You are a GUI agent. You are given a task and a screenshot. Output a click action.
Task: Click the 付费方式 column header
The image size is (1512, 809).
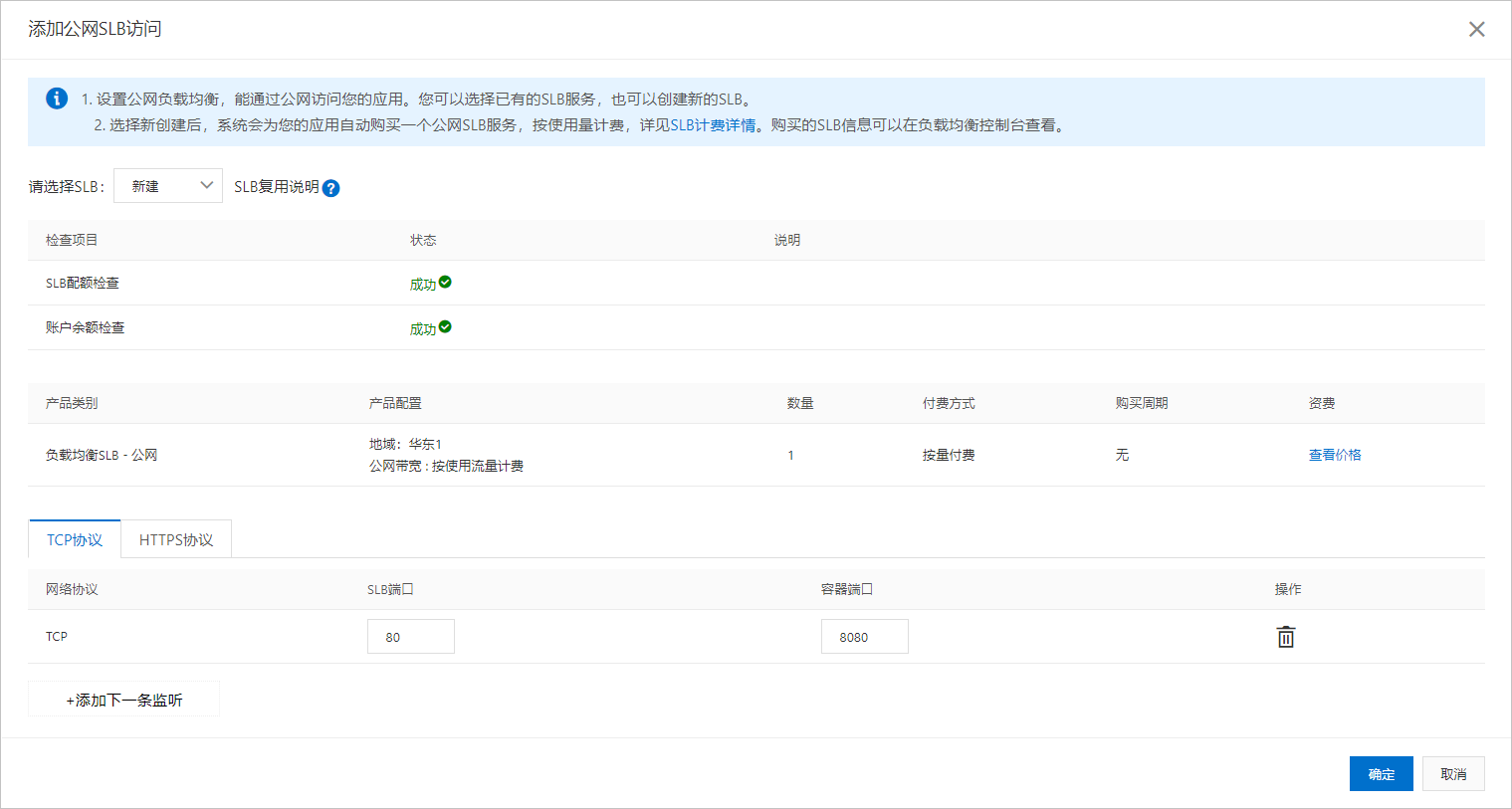click(x=949, y=403)
